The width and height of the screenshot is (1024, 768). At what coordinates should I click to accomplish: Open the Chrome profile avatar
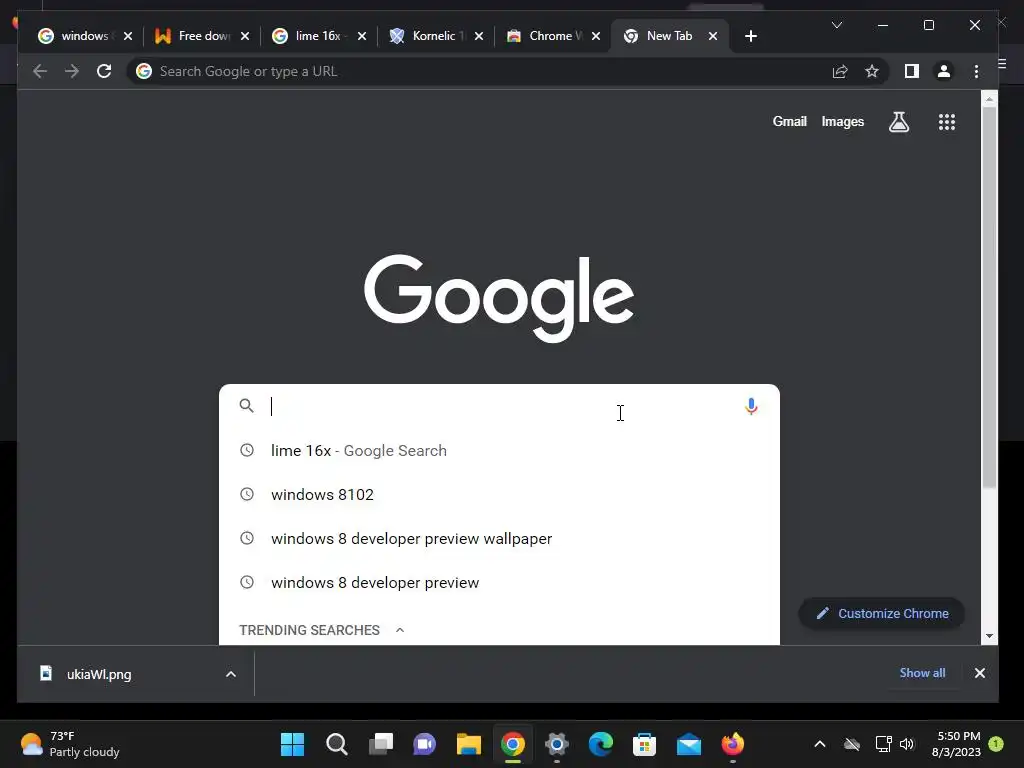[944, 71]
